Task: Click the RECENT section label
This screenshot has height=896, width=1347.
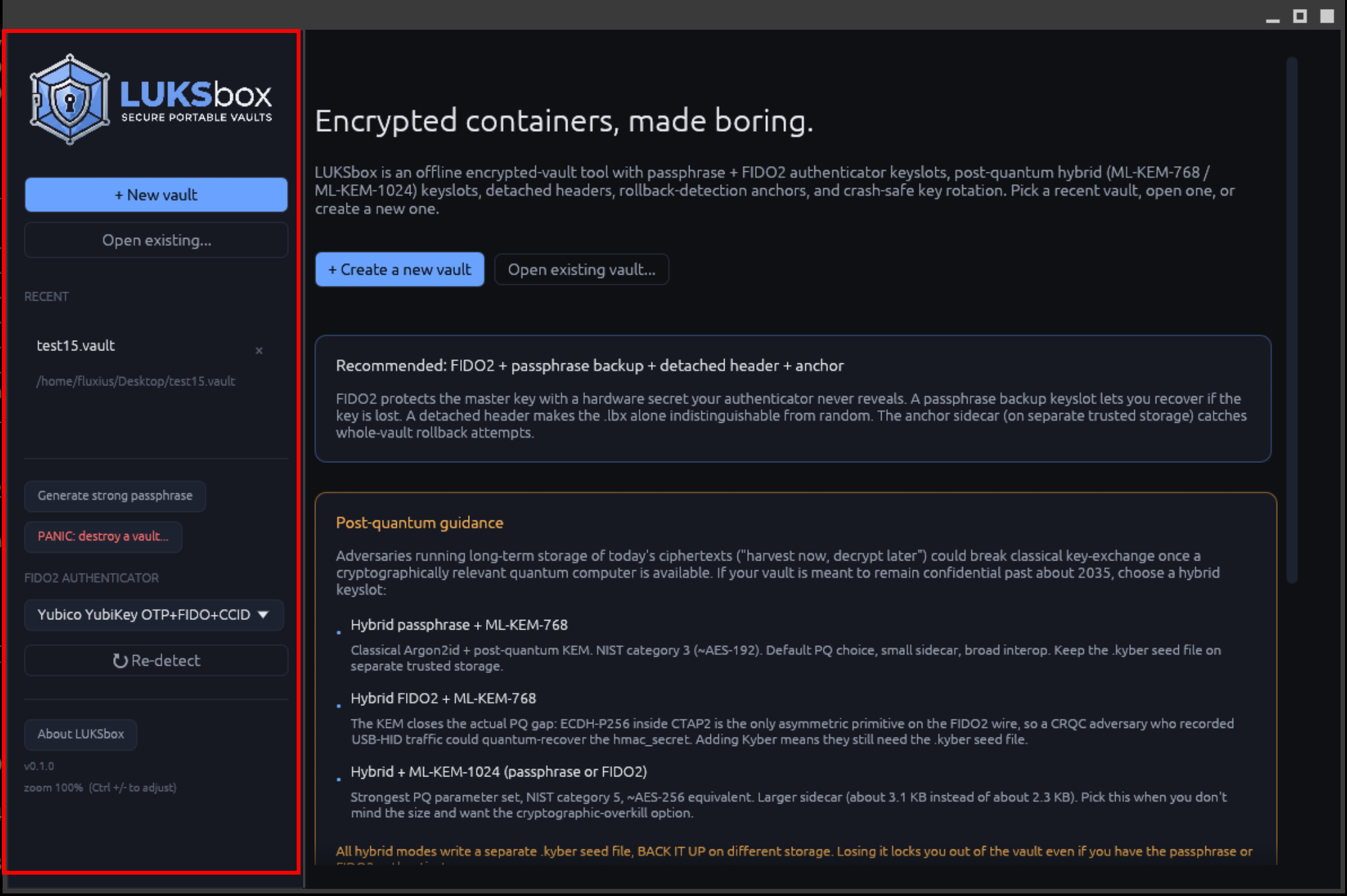Action: [47, 297]
